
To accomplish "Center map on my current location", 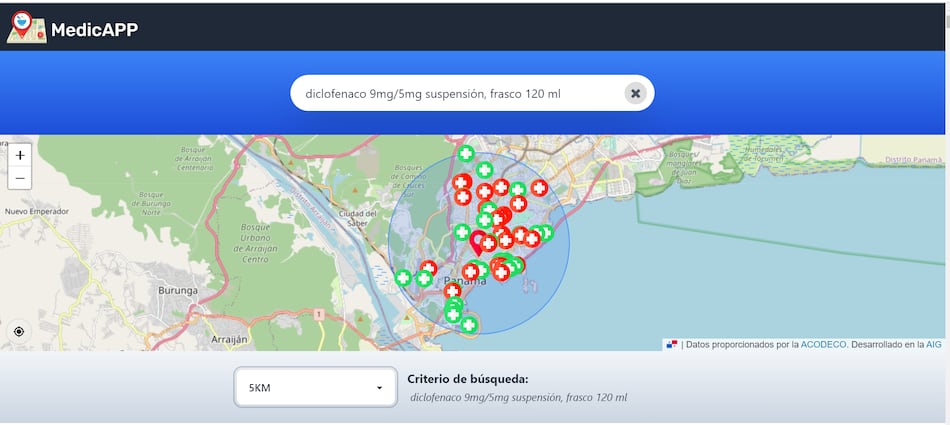I will (x=20, y=331).
